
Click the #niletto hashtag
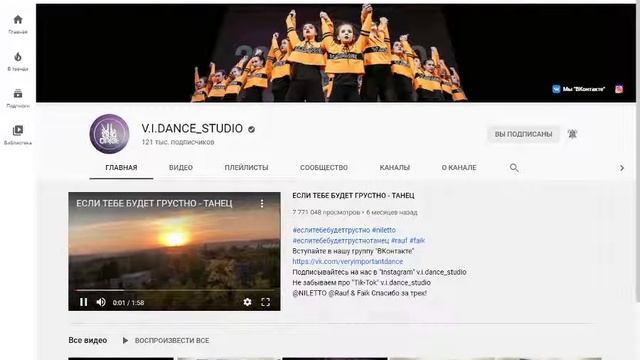384,230
